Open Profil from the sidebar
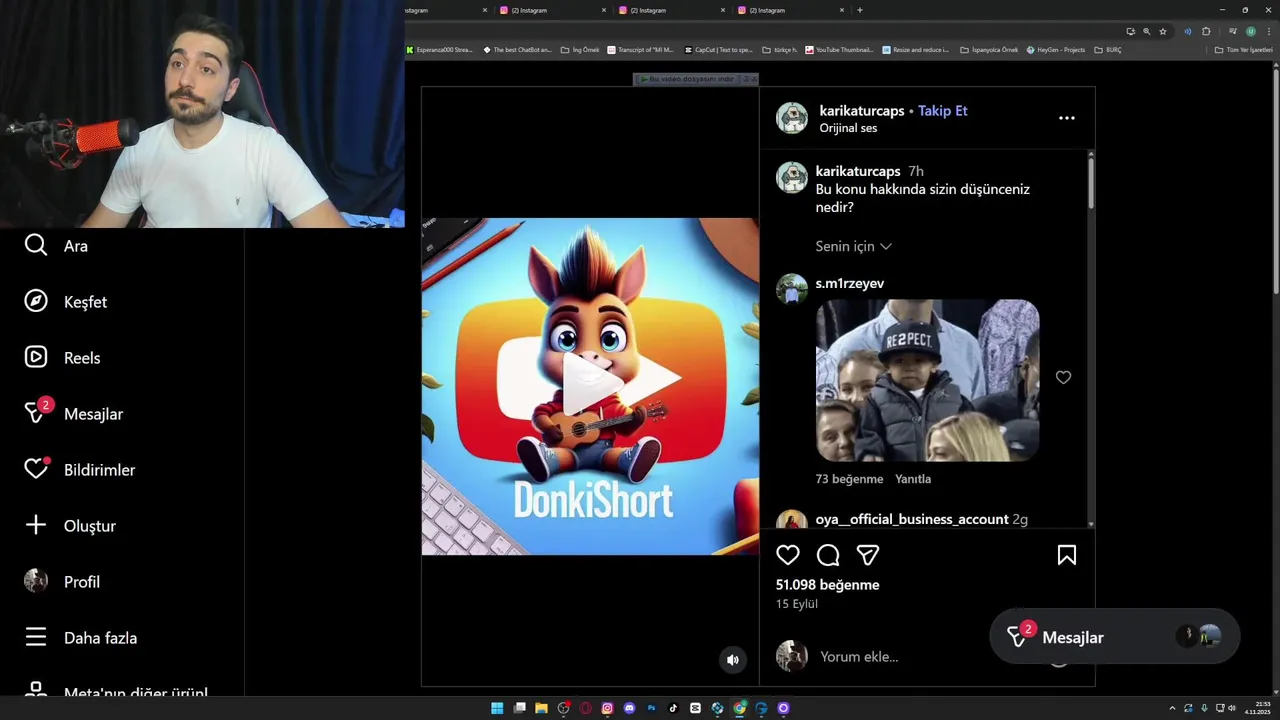1280x720 pixels. tap(62, 582)
